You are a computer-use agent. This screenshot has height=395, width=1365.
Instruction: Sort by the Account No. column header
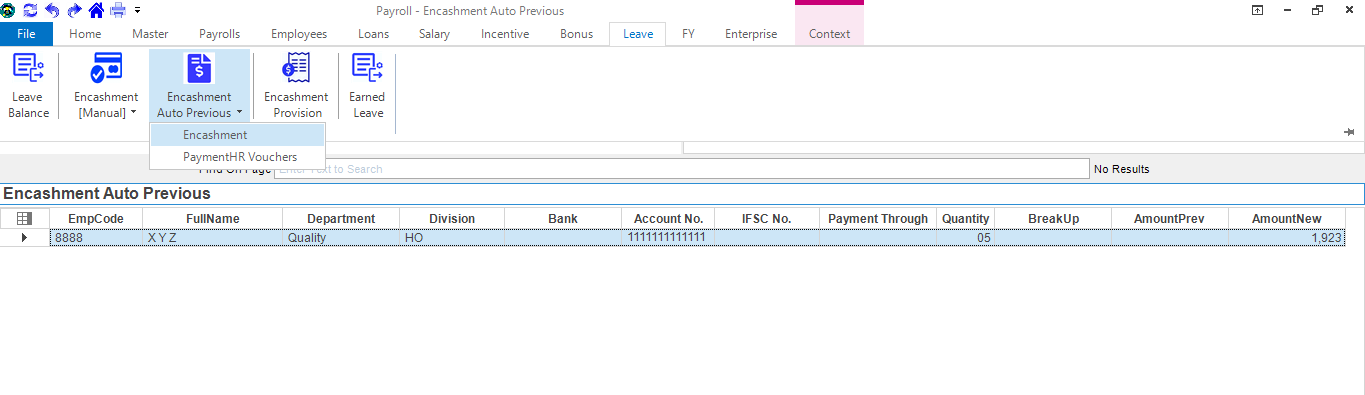[668, 218]
